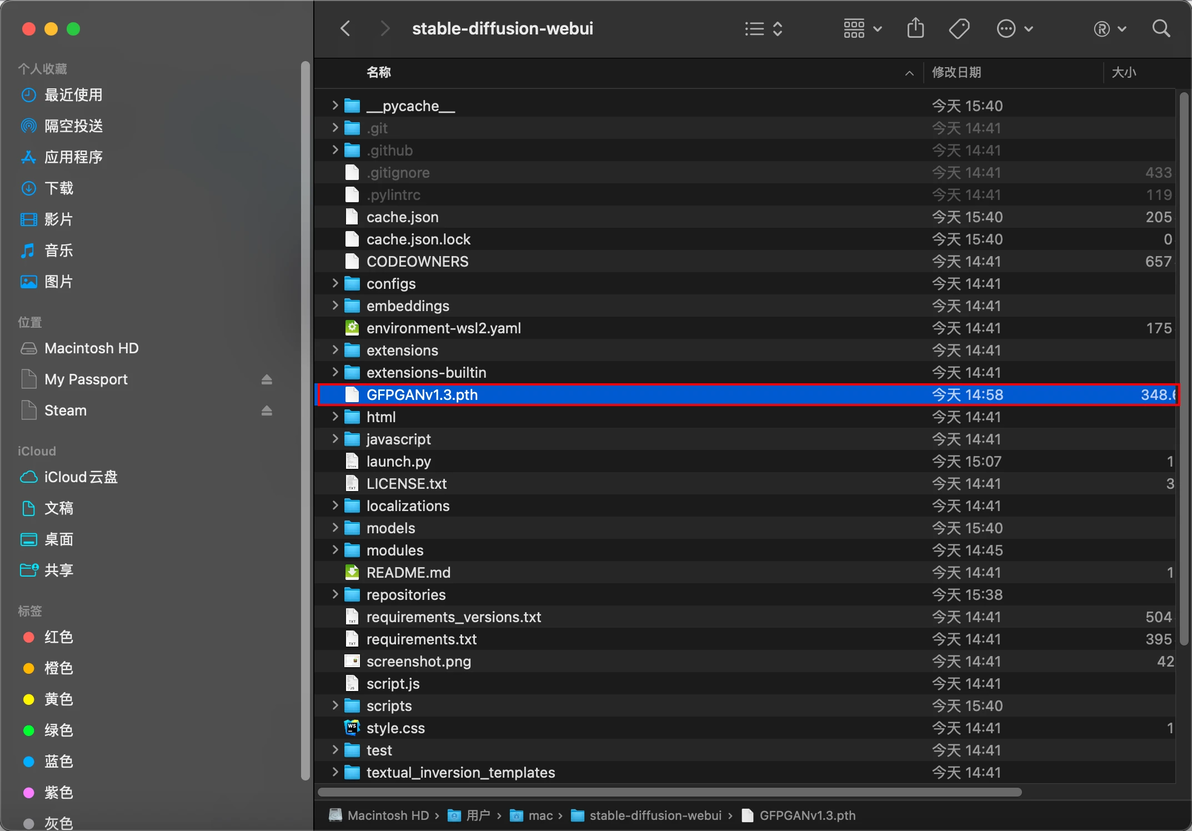This screenshot has width=1192, height=831.
Task: Eject the My Passport drive
Action: [267, 379]
